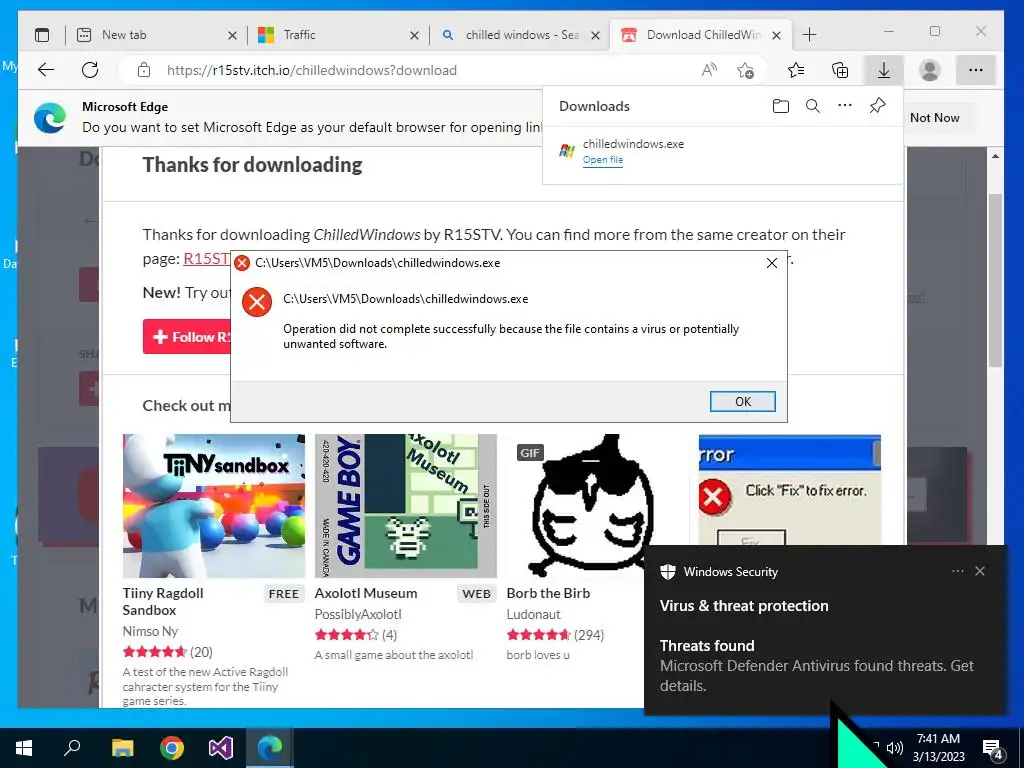Open a new tab with plus button
This screenshot has width=1024, height=768.
pyautogui.click(x=809, y=35)
